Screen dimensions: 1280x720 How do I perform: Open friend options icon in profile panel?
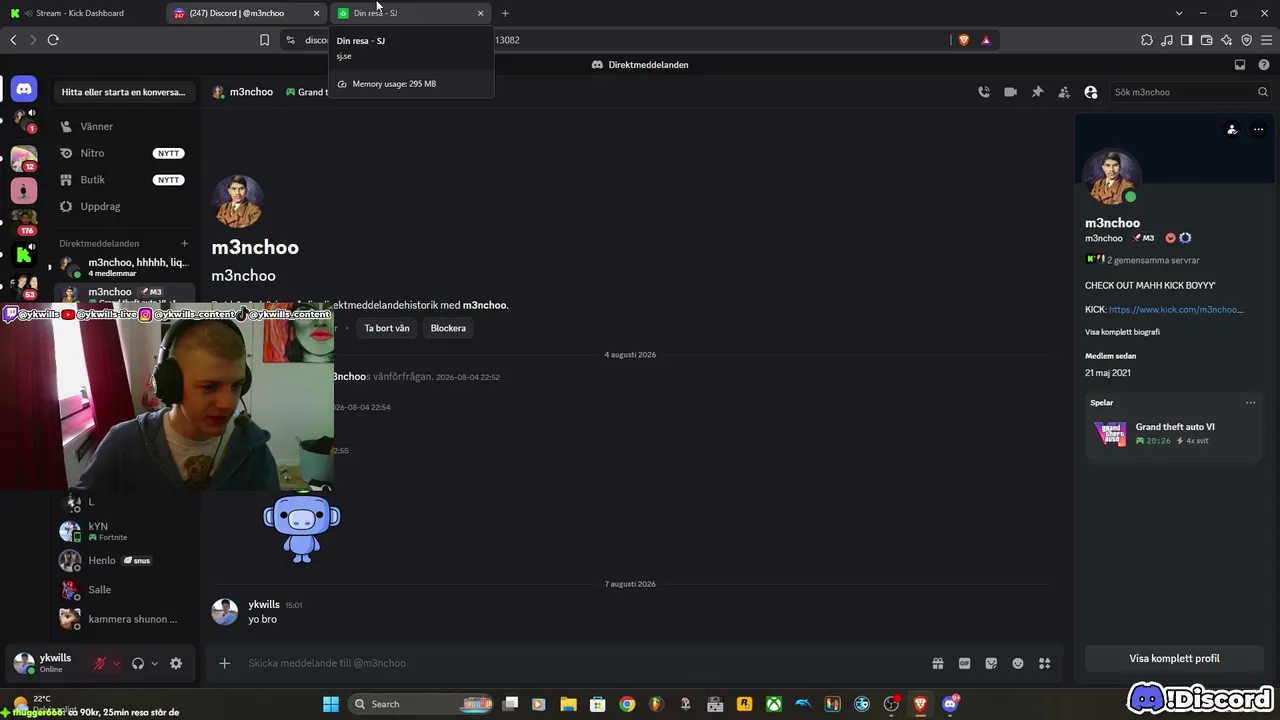(x=1232, y=129)
